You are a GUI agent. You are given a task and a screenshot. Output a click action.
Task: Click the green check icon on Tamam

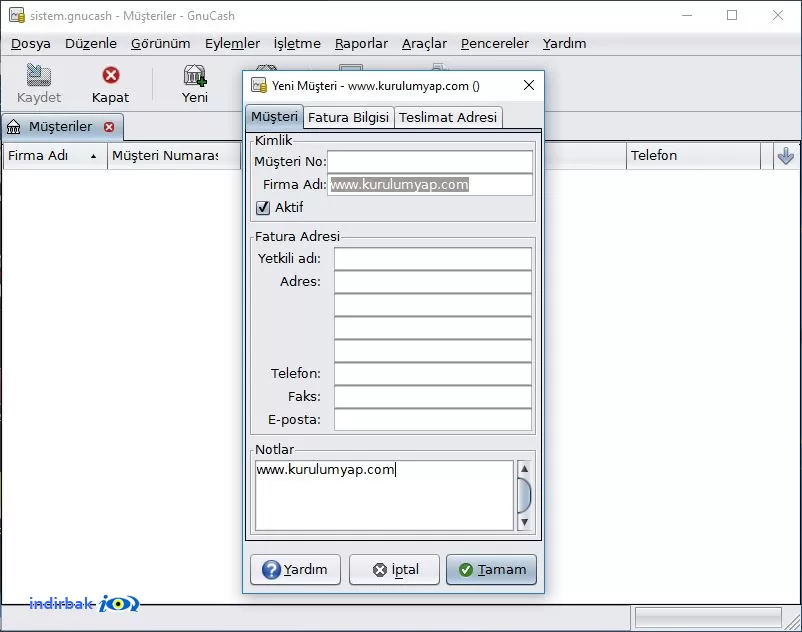[x=466, y=570]
